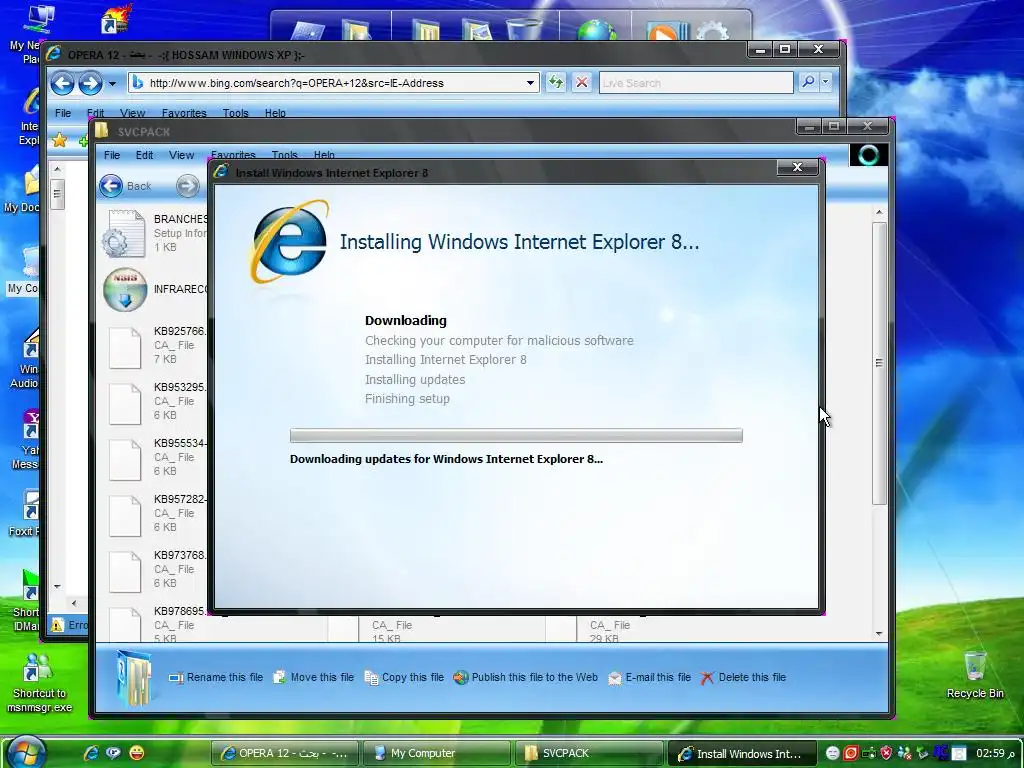Click the Forward arrow in Internet Explorer window
Image resolution: width=1024 pixels, height=768 pixels.
(x=90, y=83)
